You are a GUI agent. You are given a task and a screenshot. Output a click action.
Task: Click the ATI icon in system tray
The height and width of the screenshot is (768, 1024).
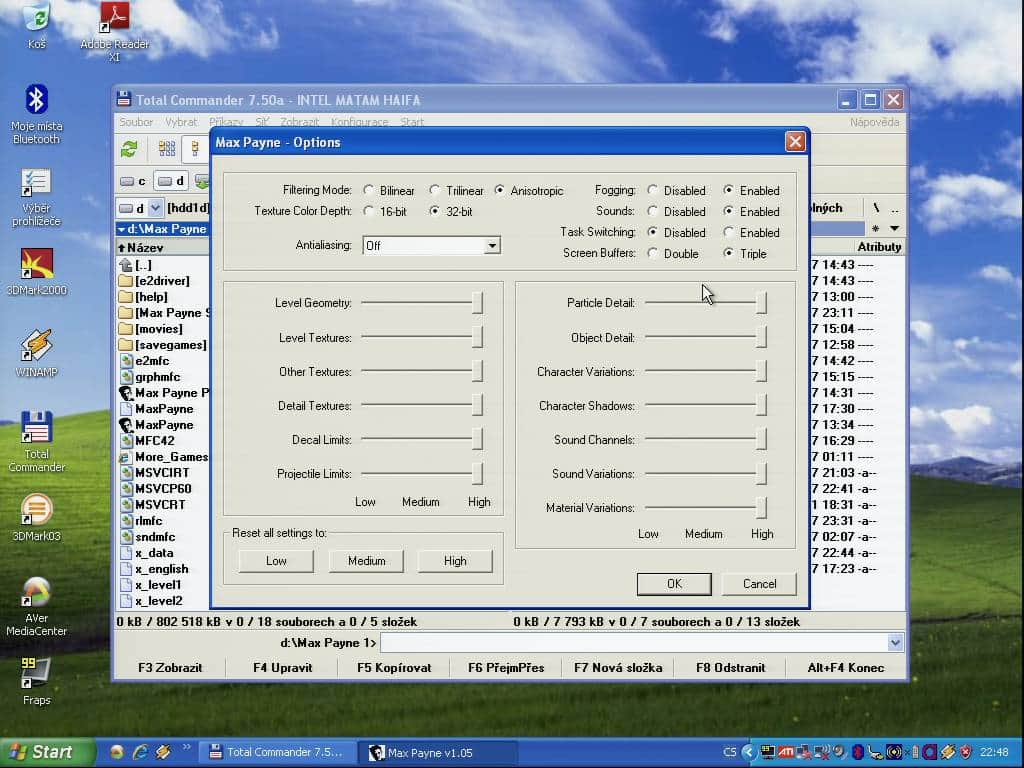point(786,752)
